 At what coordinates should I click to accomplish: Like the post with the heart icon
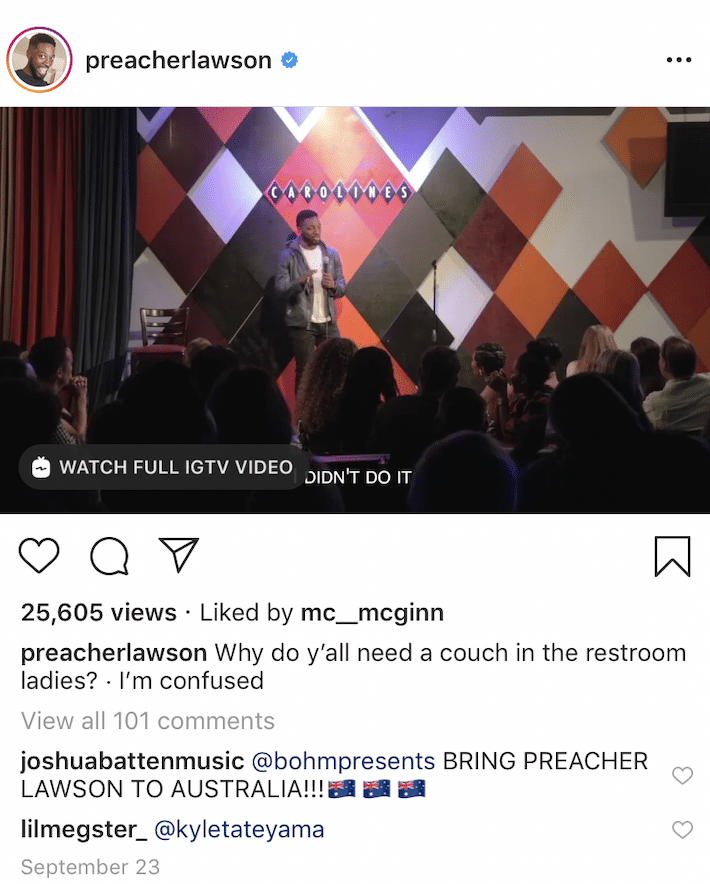coord(39,555)
